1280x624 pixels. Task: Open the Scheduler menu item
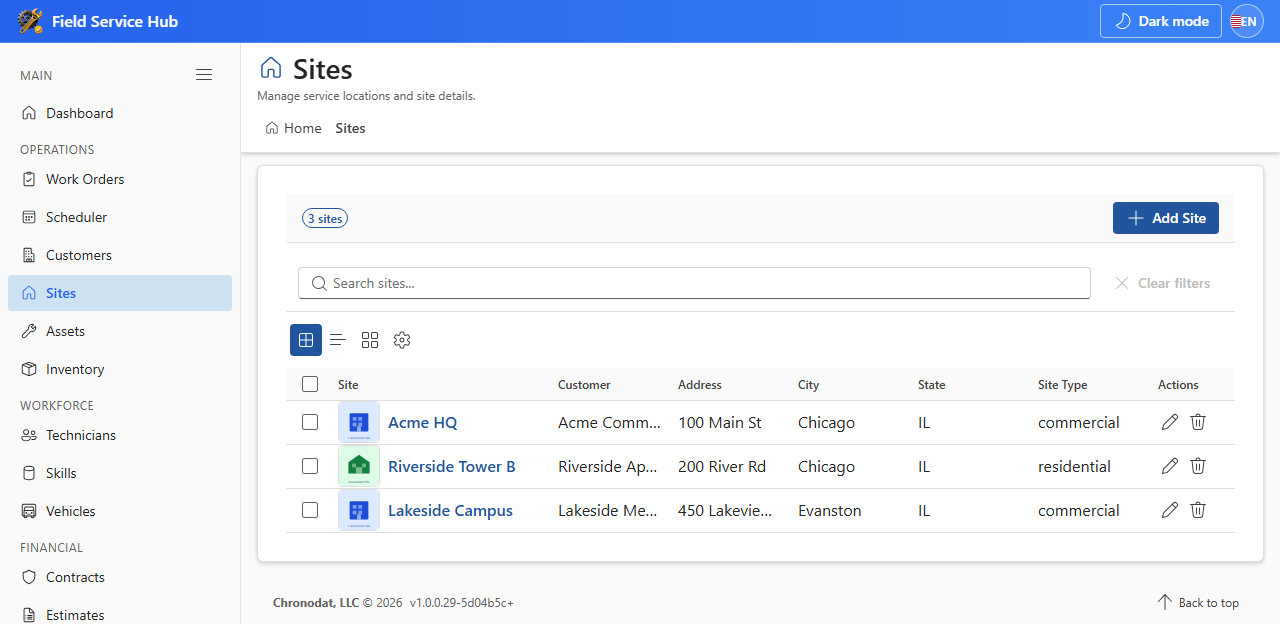coord(120,217)
